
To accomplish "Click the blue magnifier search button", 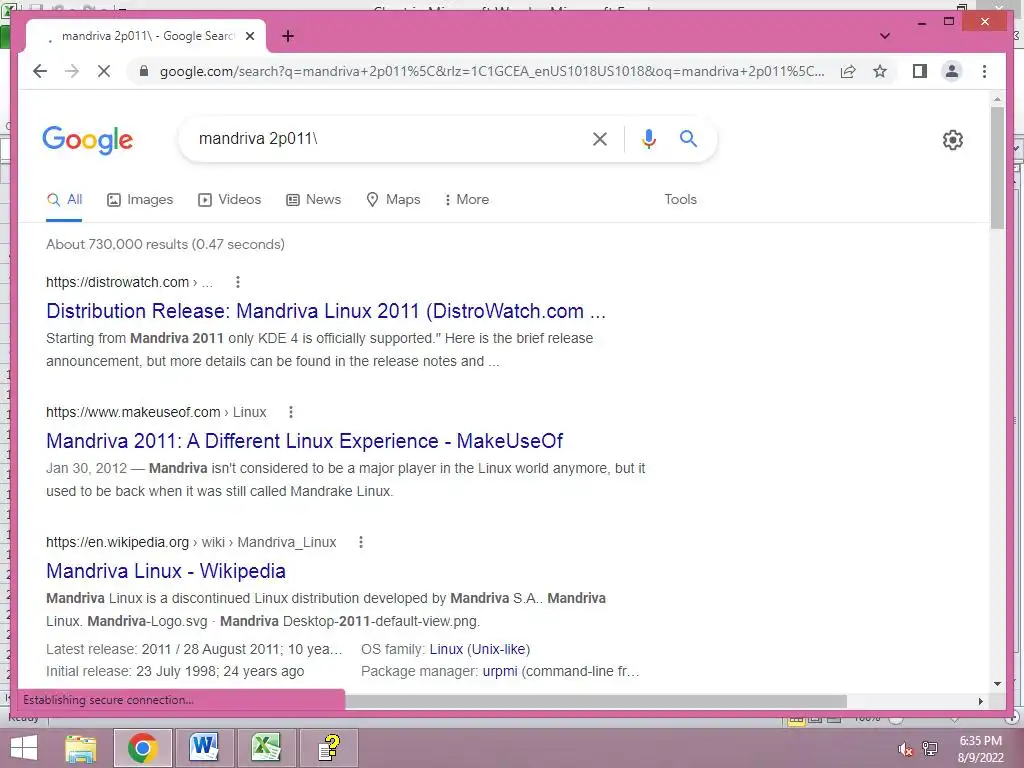I will point(688,138).
